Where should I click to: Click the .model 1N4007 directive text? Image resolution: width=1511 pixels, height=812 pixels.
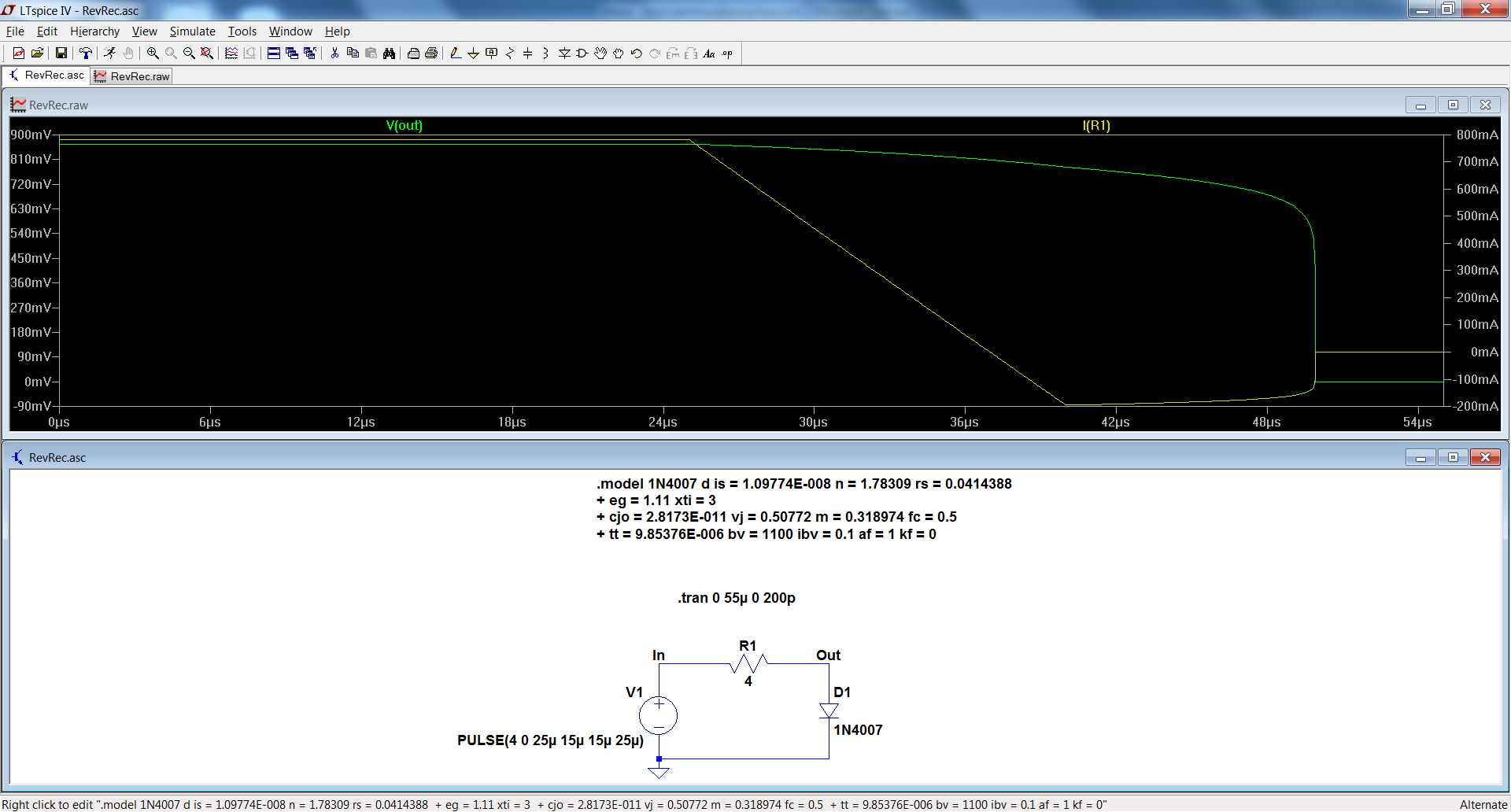pos(804,509)
